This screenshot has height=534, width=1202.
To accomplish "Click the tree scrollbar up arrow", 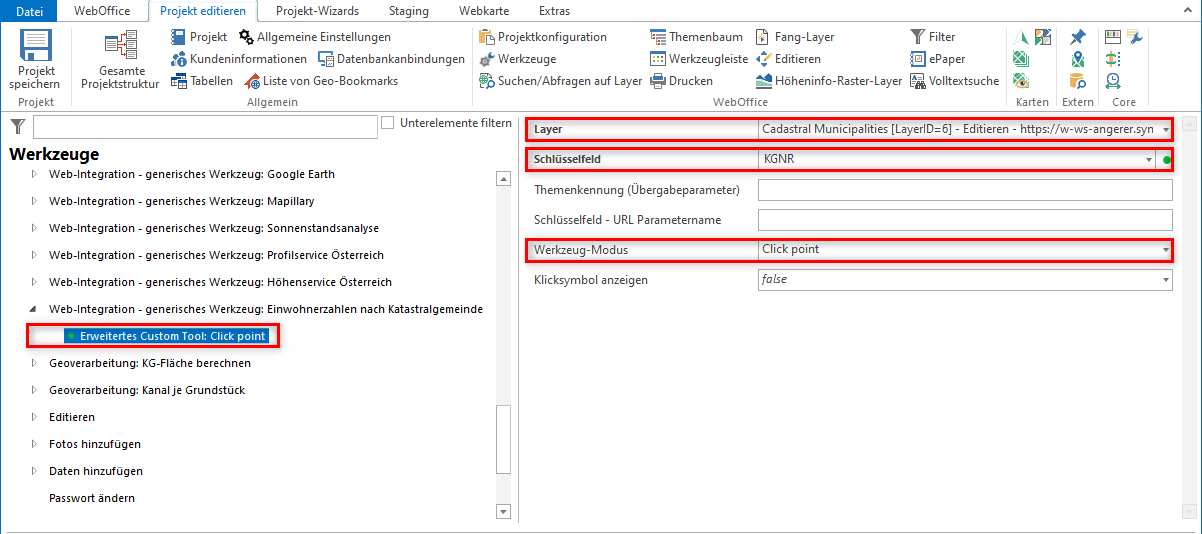I will coord(503,178).
